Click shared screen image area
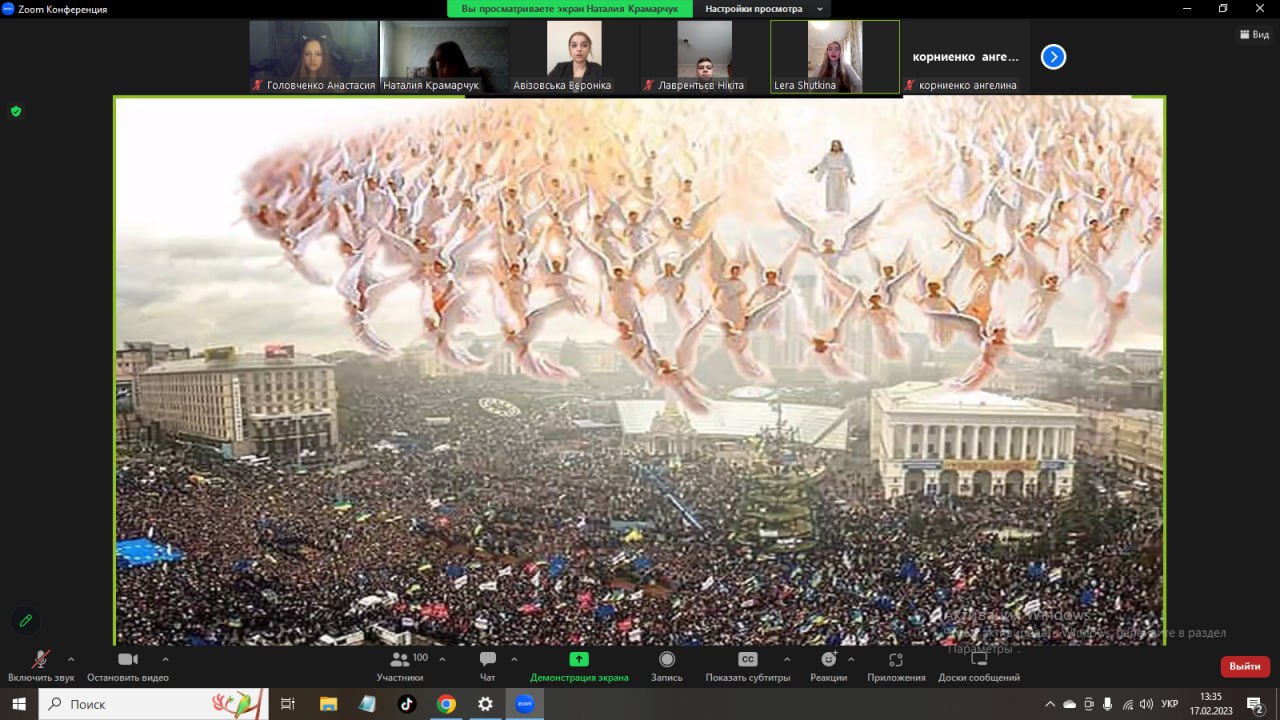 click(640, 370)
